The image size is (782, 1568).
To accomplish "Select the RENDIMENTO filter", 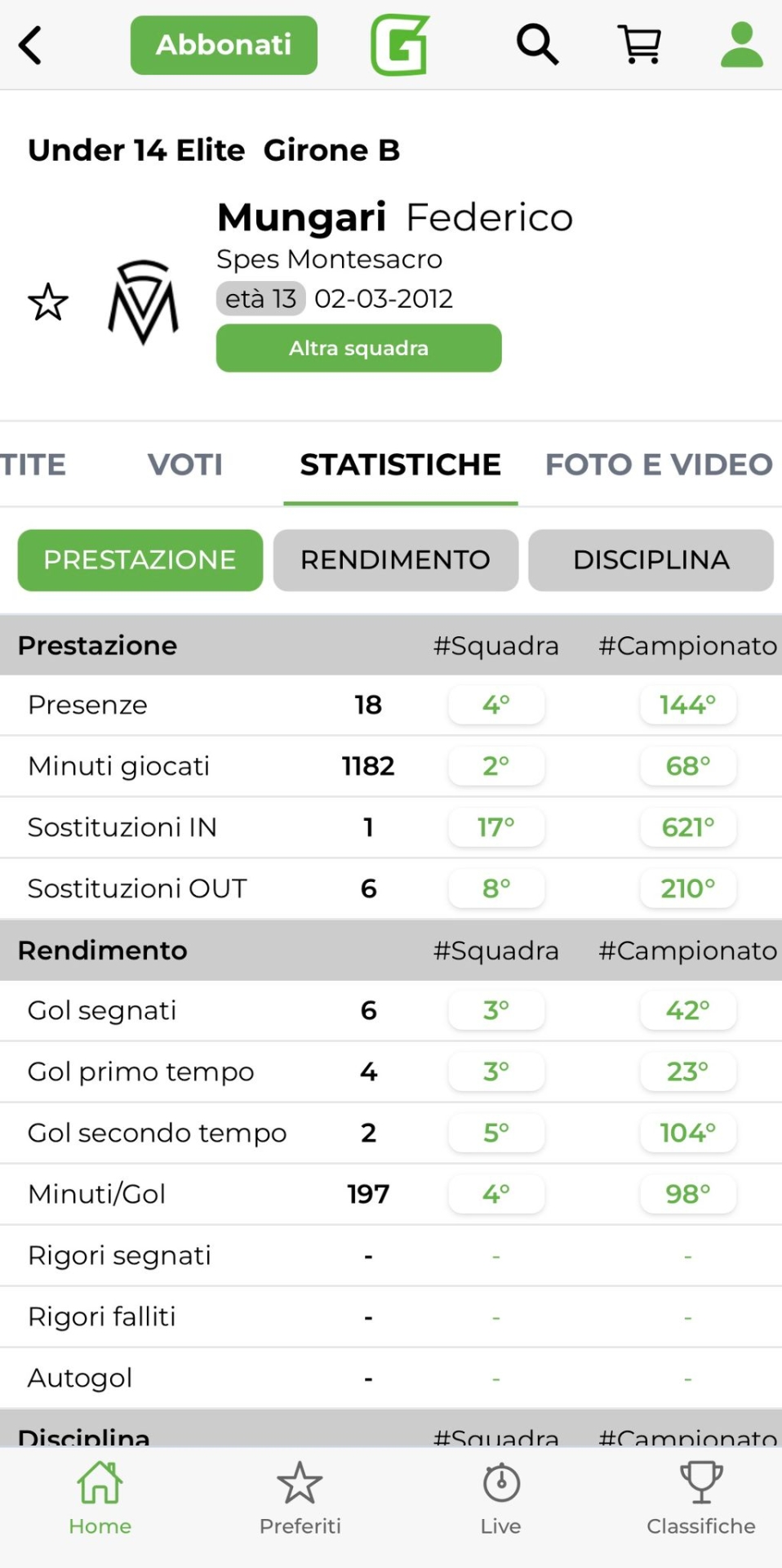I will click(x=395, y=560).
